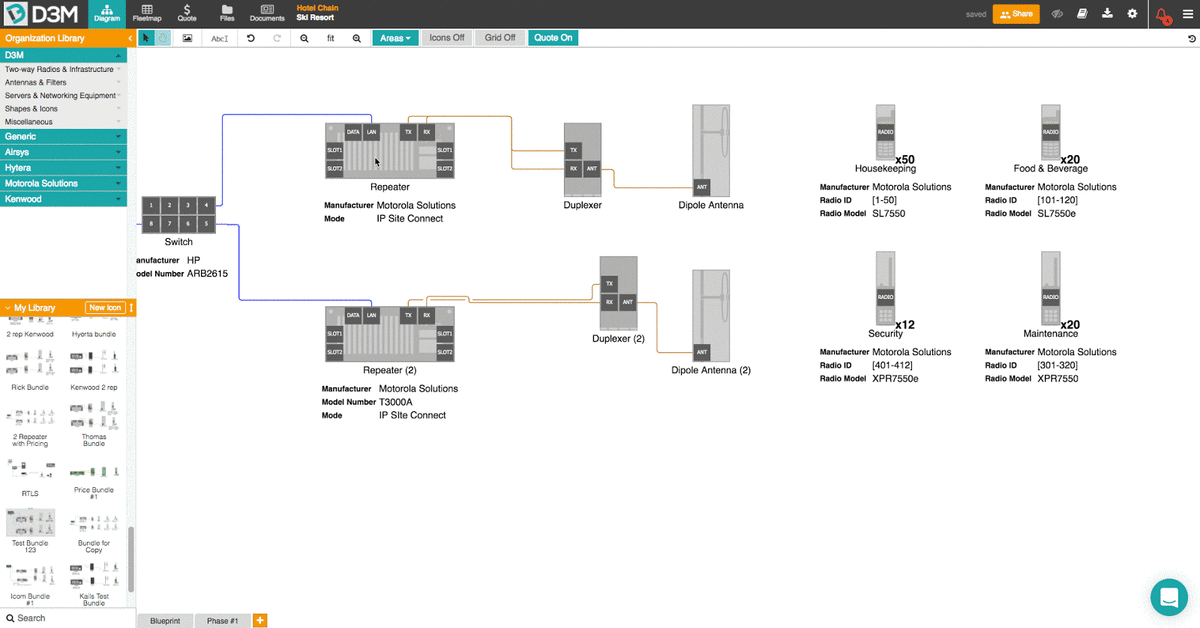The image size is (1200, 628).
Task: Click the Share button
Action: [1015, 14]
